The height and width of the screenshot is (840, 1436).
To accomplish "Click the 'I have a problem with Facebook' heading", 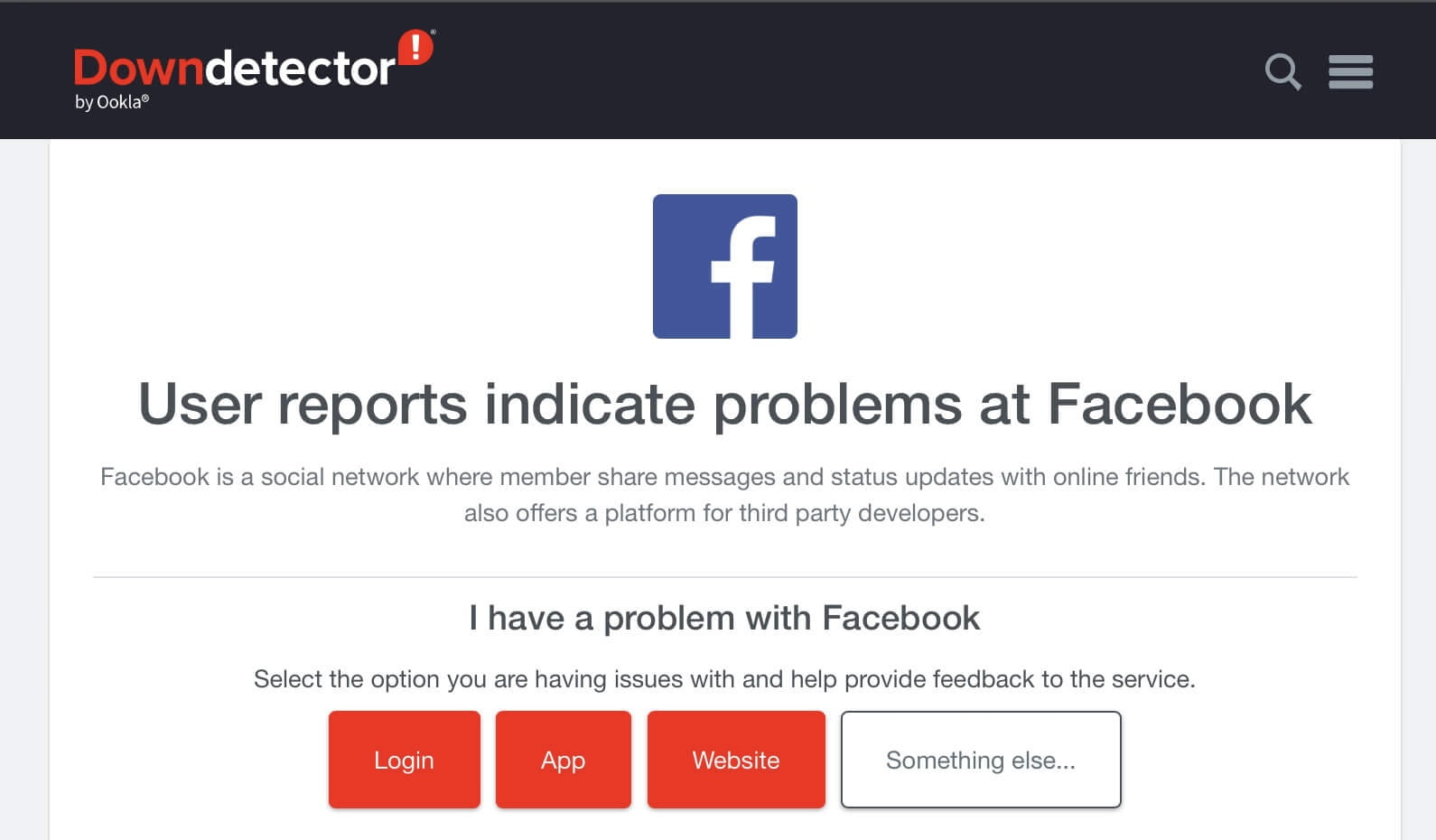I will (x=725, y=618).
